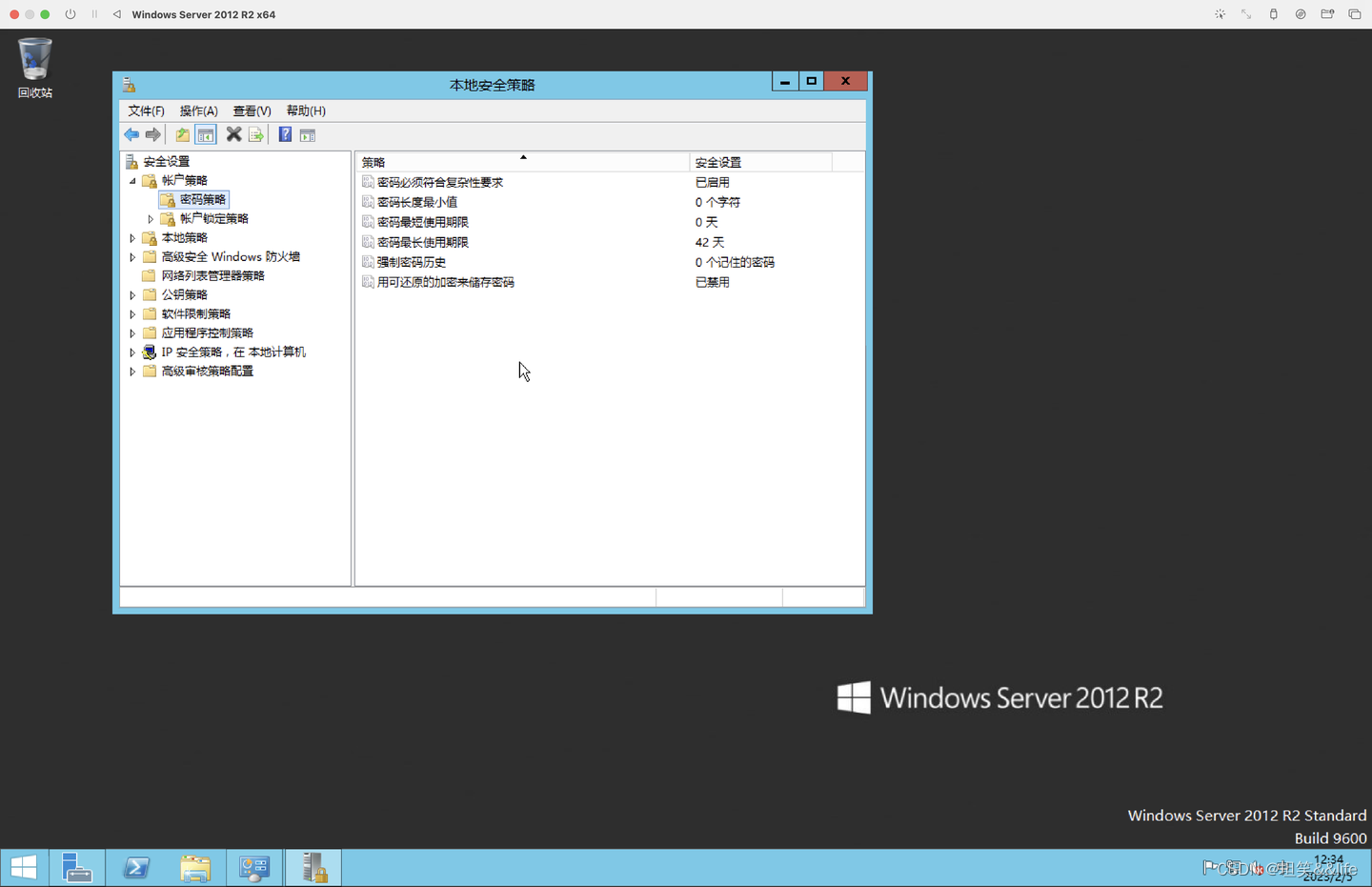Screen dimensions: 1372x887
Task: Click the policy icon beside 密码最短使用期限
Action: point(368,222)
